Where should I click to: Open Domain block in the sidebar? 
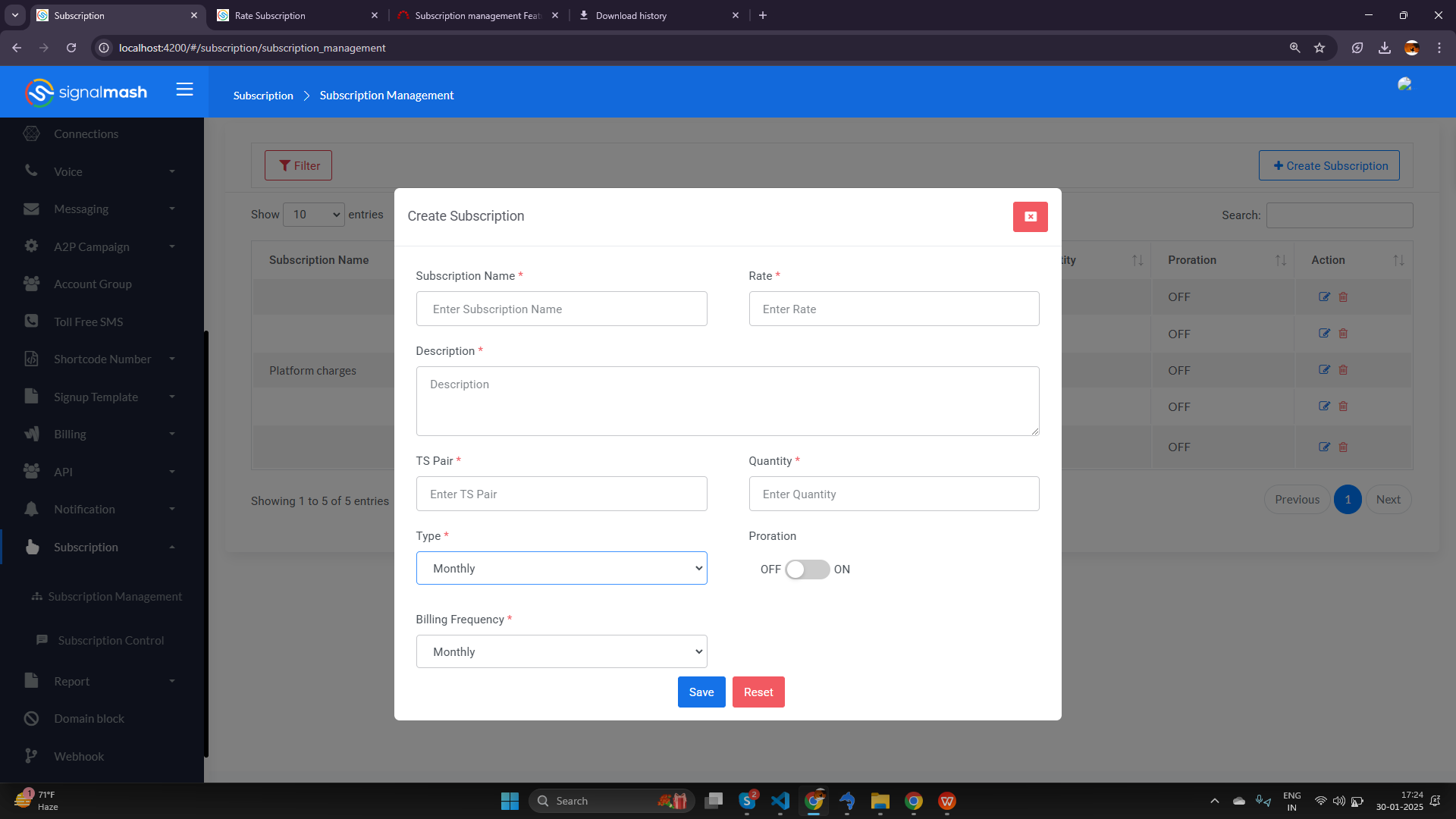click(x=89, y=718)
